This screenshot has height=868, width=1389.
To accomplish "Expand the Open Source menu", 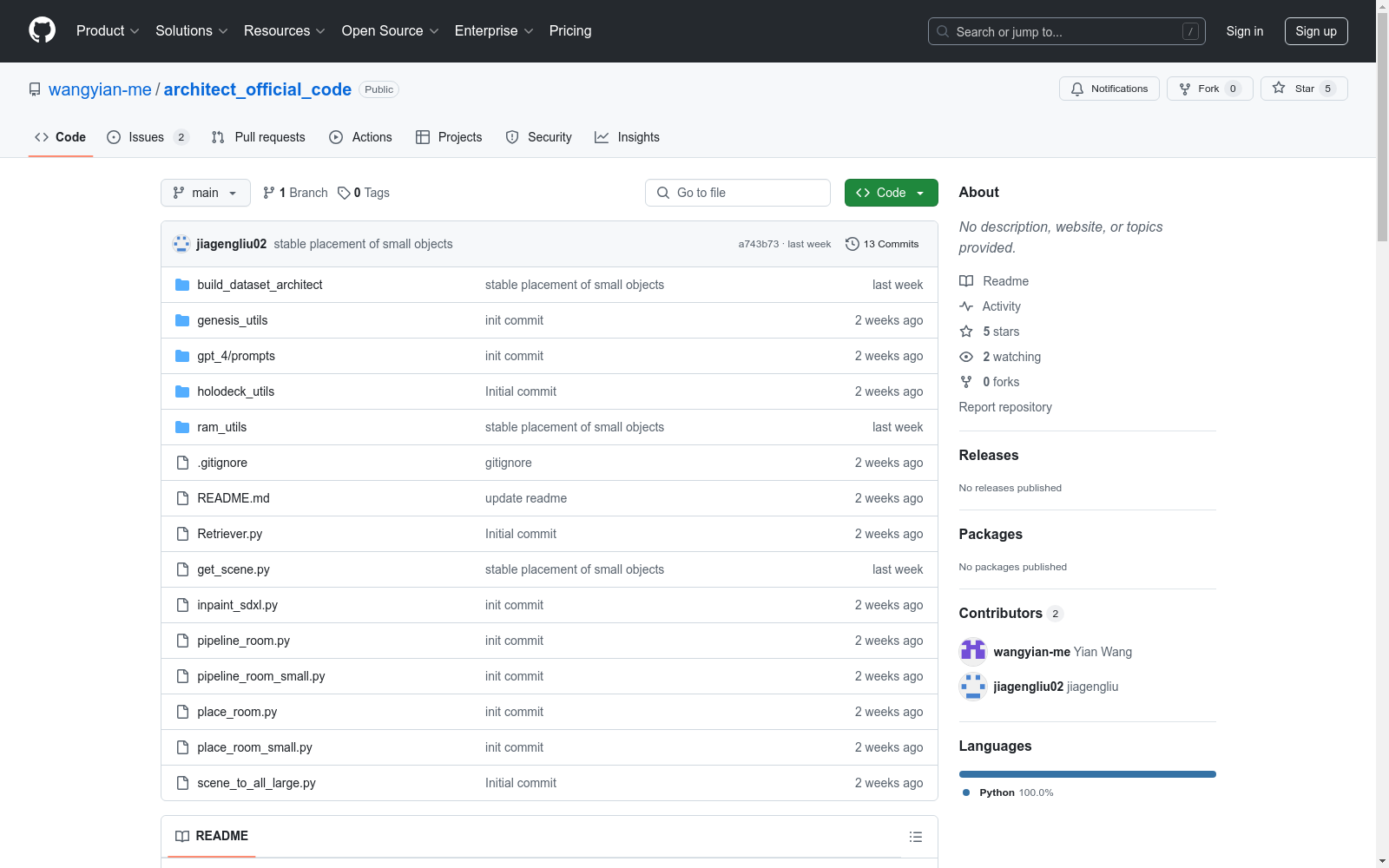I will [x=391, y=30].
